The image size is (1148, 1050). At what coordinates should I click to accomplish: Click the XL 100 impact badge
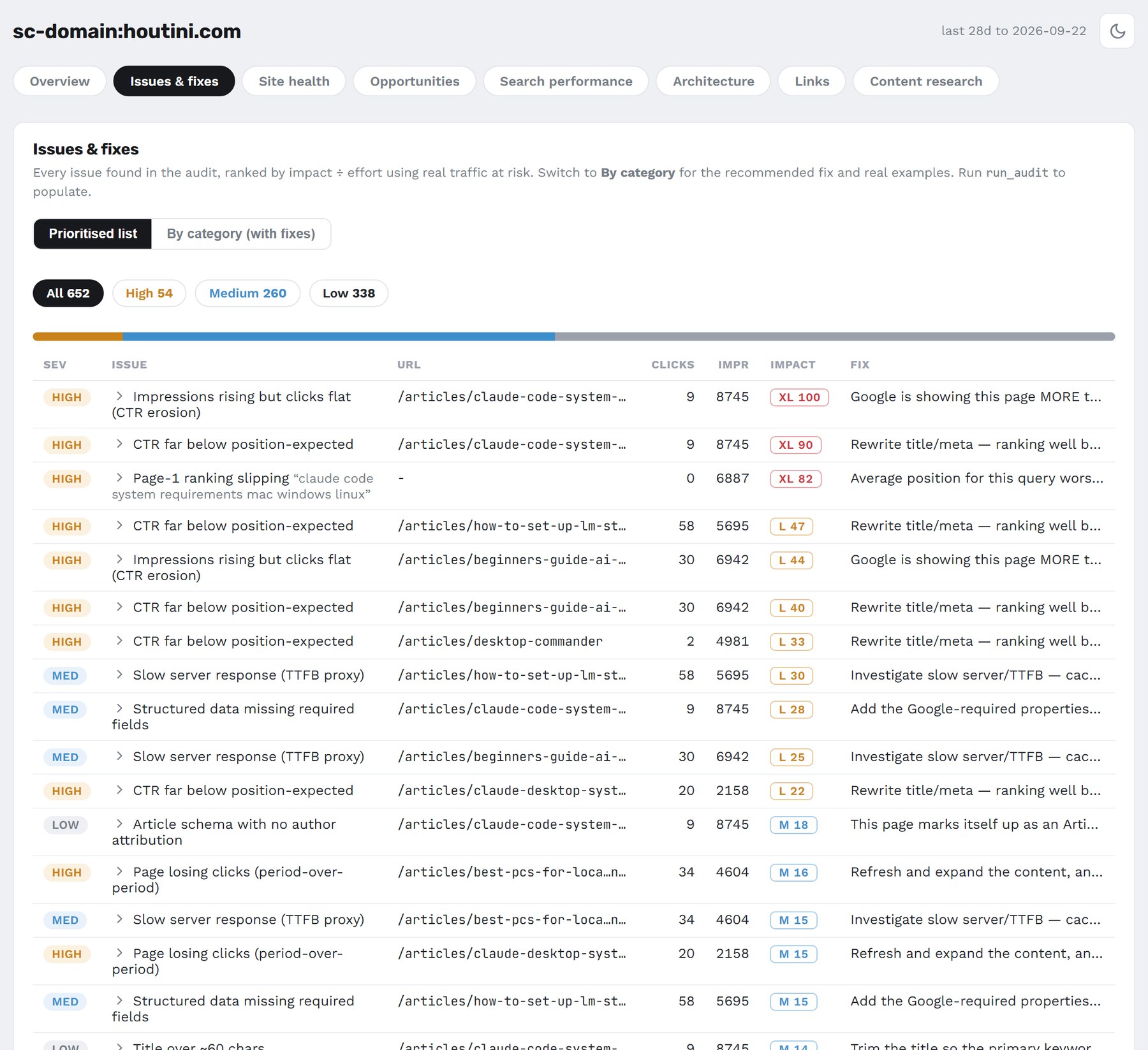pyautogui.click(x=799, y=397)
